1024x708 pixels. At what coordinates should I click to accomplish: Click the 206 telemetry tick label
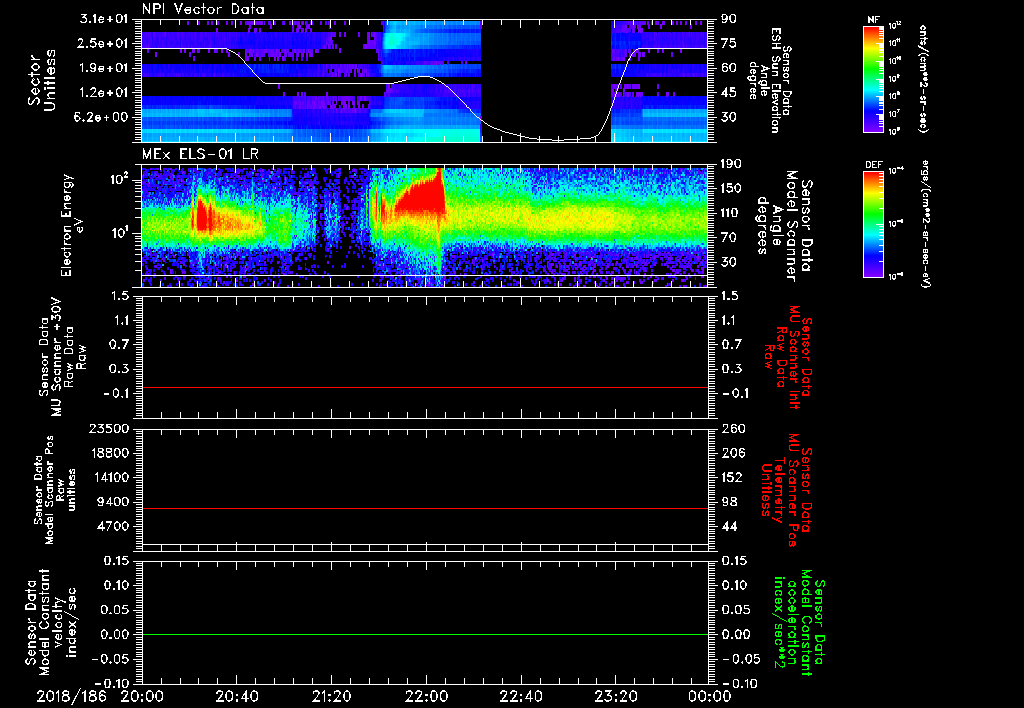[x=732, y=453]
